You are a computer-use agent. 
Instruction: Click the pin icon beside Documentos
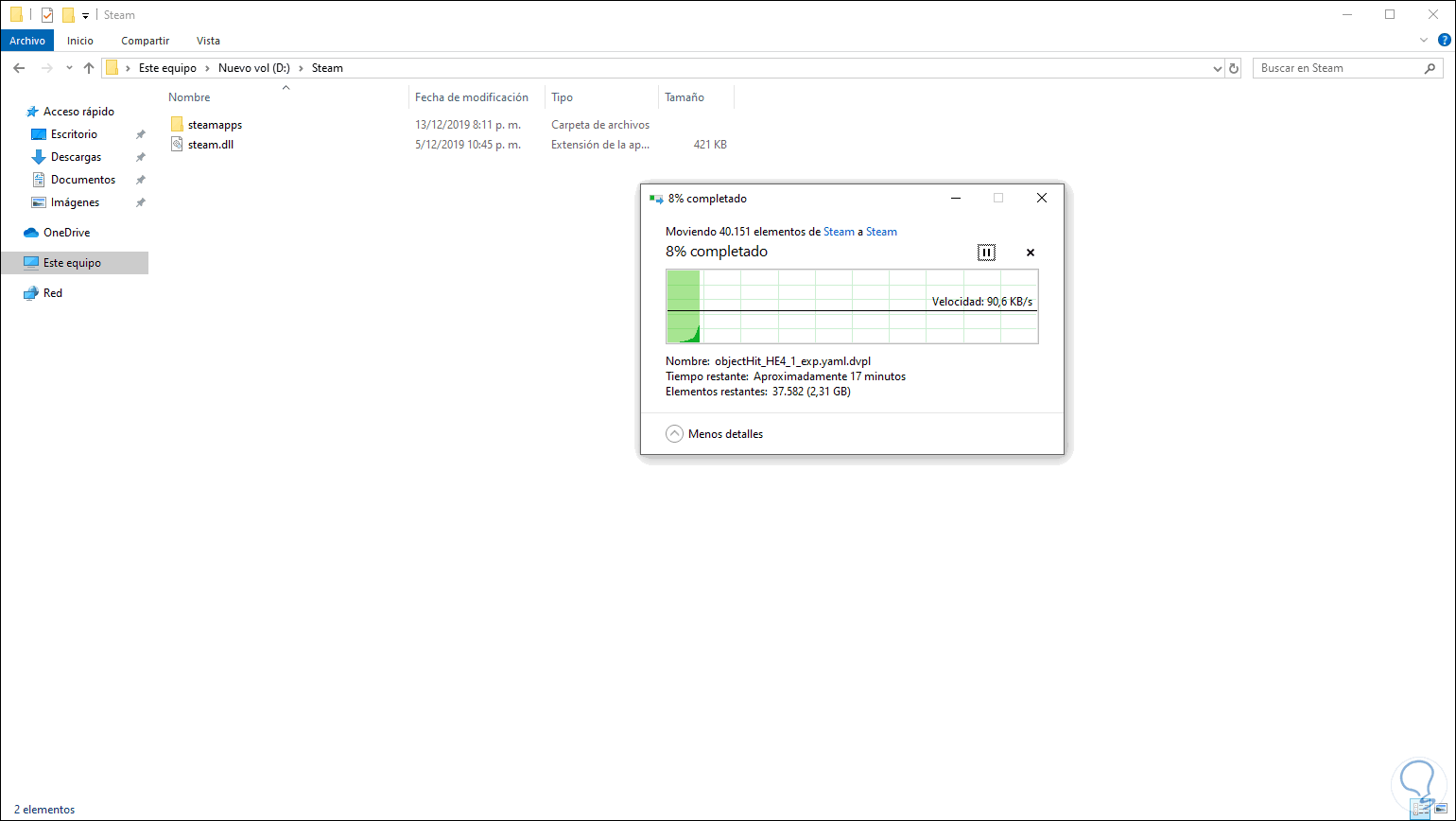pos(141,180)
